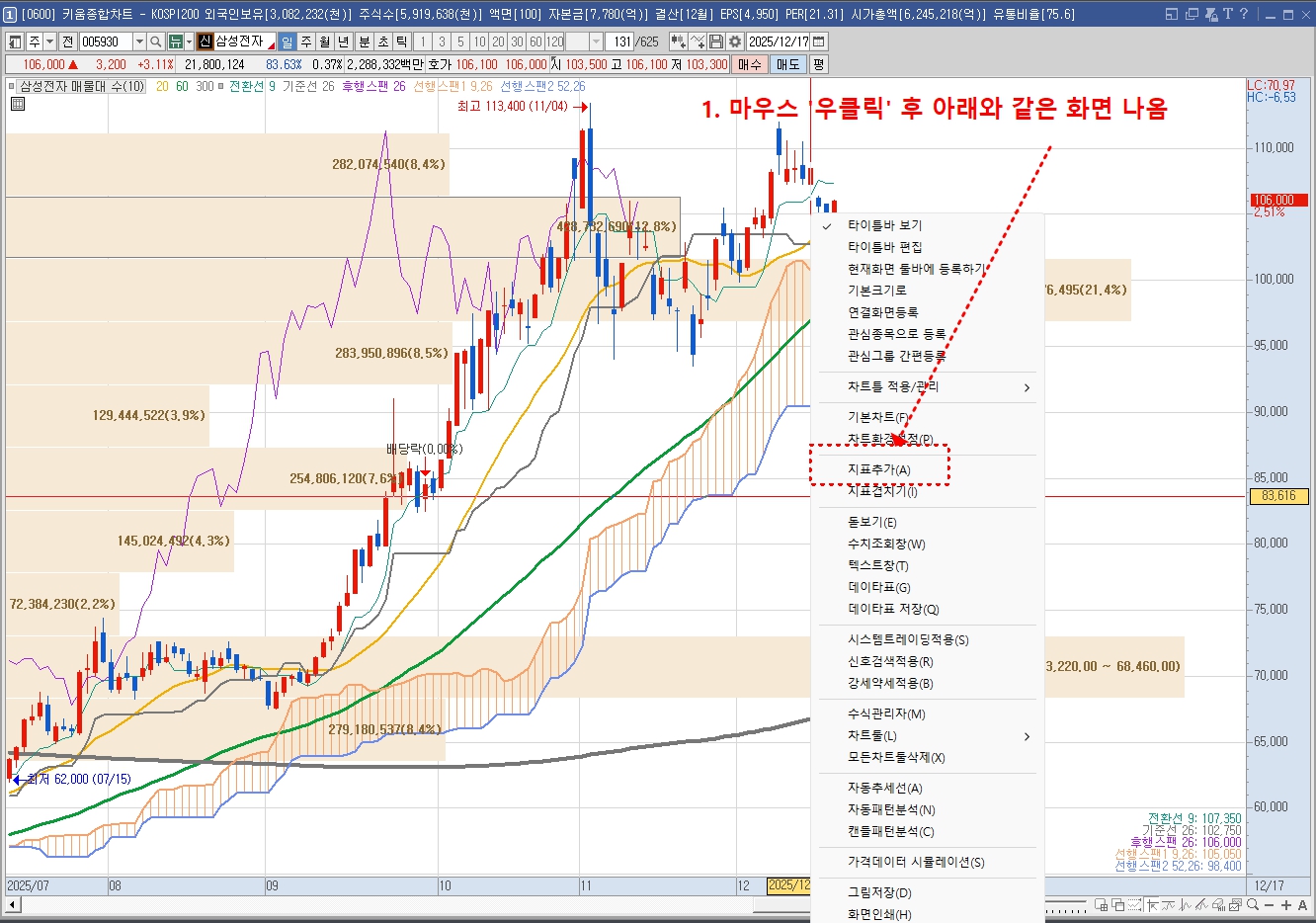
Task: Click the image chart icon in bottom toolbar
Action: click(x=1235, y=904)
